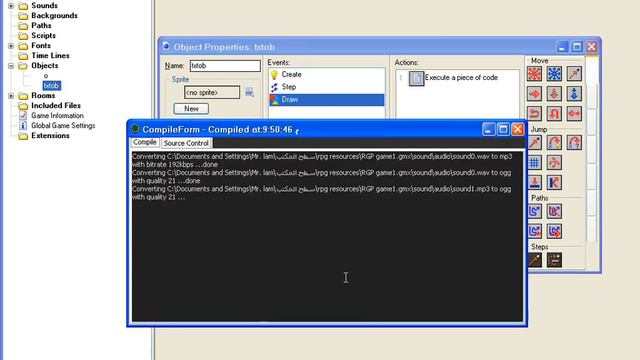640x360 pixels.
Task: Expand the Rooms folder
Action: [x=11, y=96]
